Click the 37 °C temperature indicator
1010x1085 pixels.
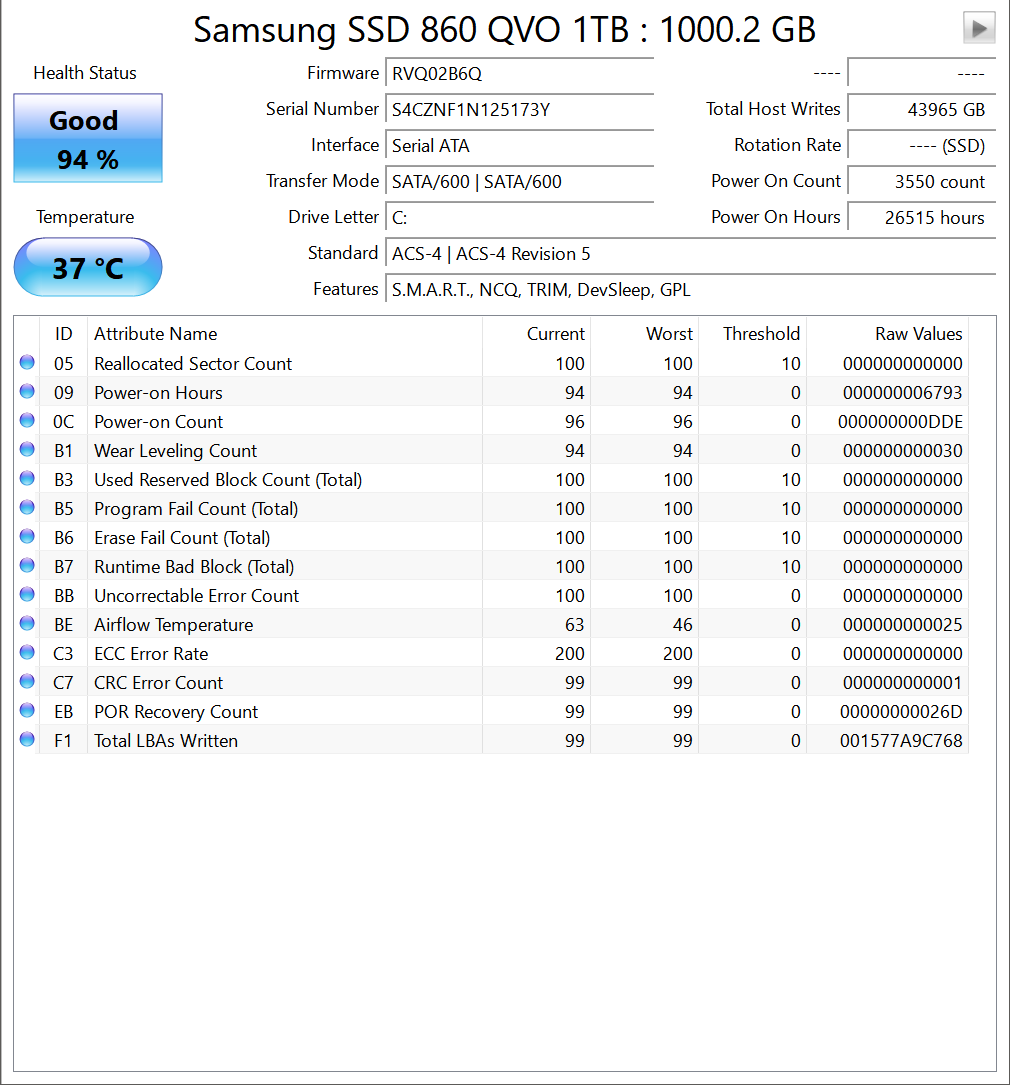pos(88,267)
